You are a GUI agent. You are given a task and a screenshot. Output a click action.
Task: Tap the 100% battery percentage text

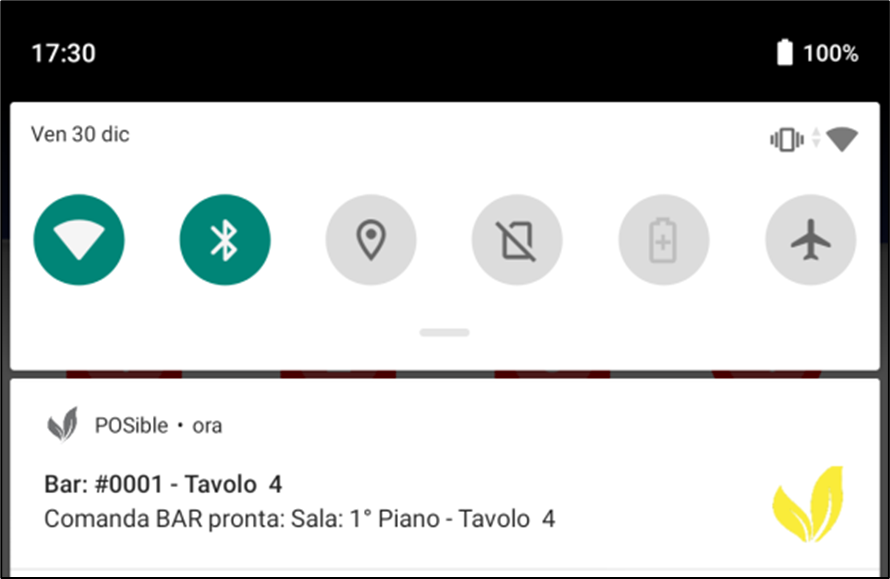830,53
